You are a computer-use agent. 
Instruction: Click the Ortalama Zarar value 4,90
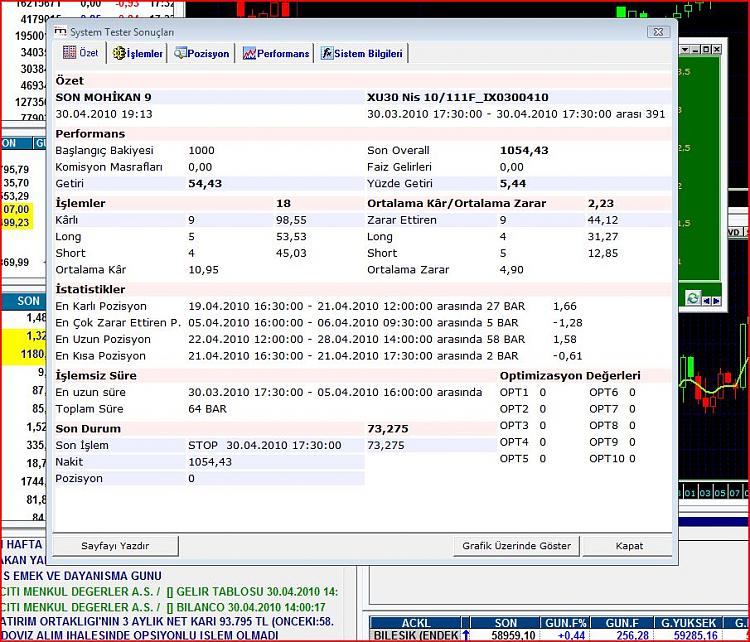pyautogui.click(x=511, y=269)
